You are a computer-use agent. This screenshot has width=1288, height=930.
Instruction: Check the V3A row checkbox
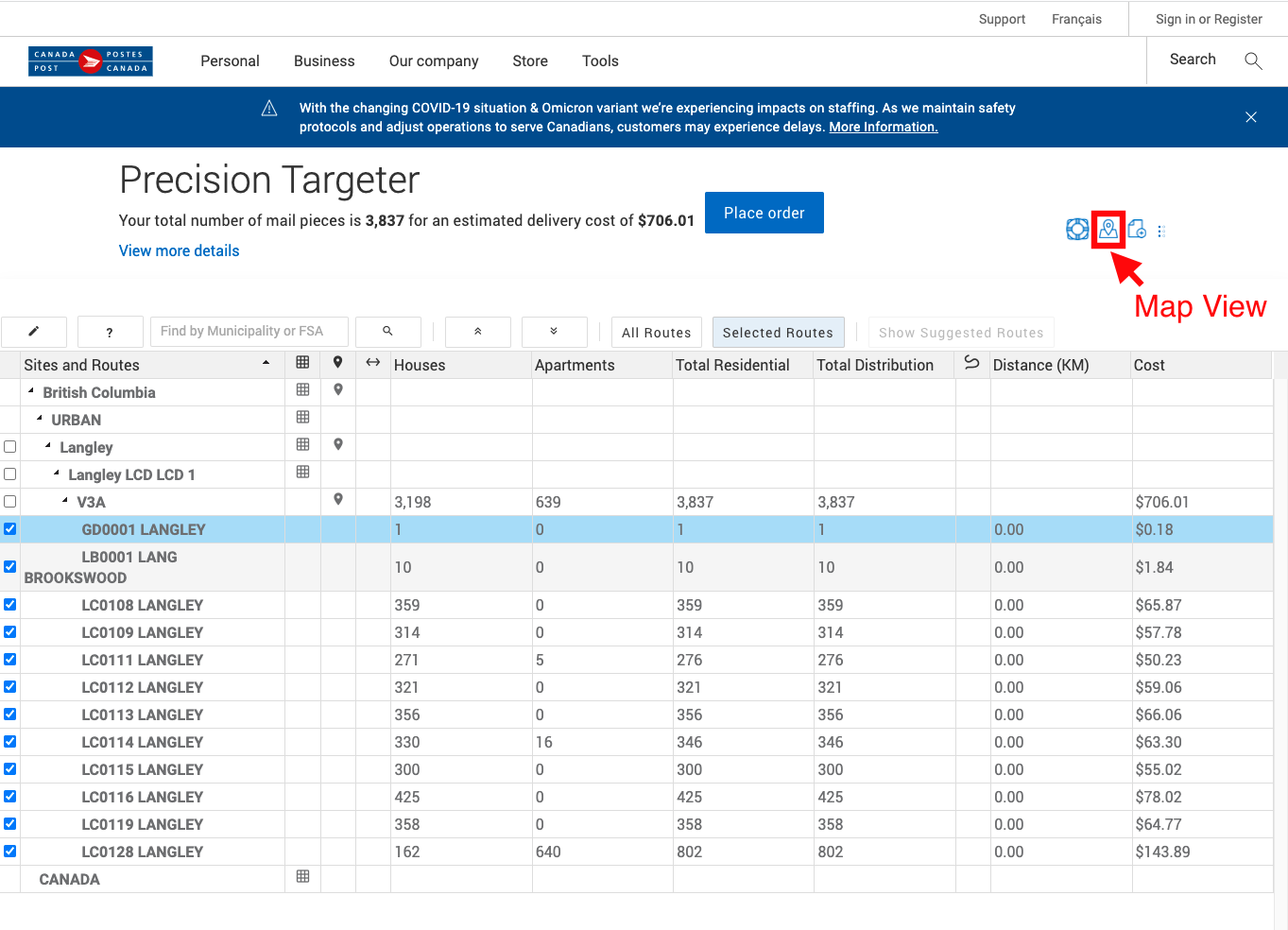(x=10, y=502)
